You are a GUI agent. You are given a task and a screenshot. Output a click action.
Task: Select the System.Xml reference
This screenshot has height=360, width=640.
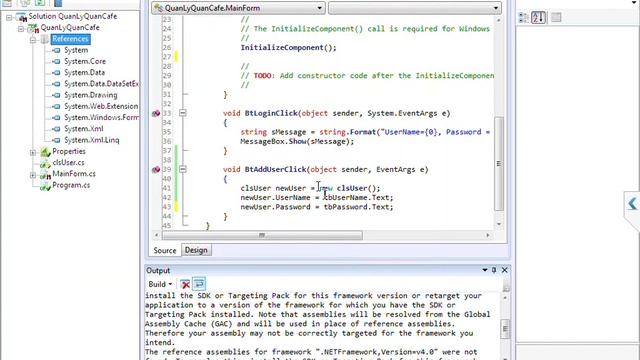84,129
